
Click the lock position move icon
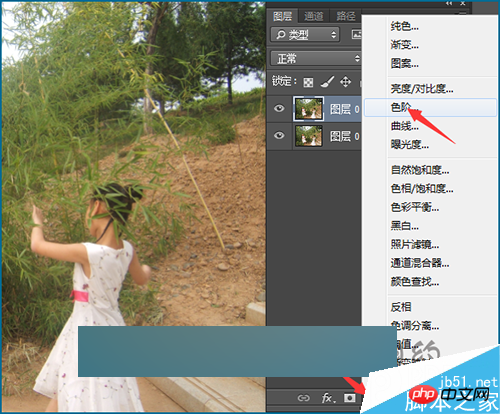[345, 82]
